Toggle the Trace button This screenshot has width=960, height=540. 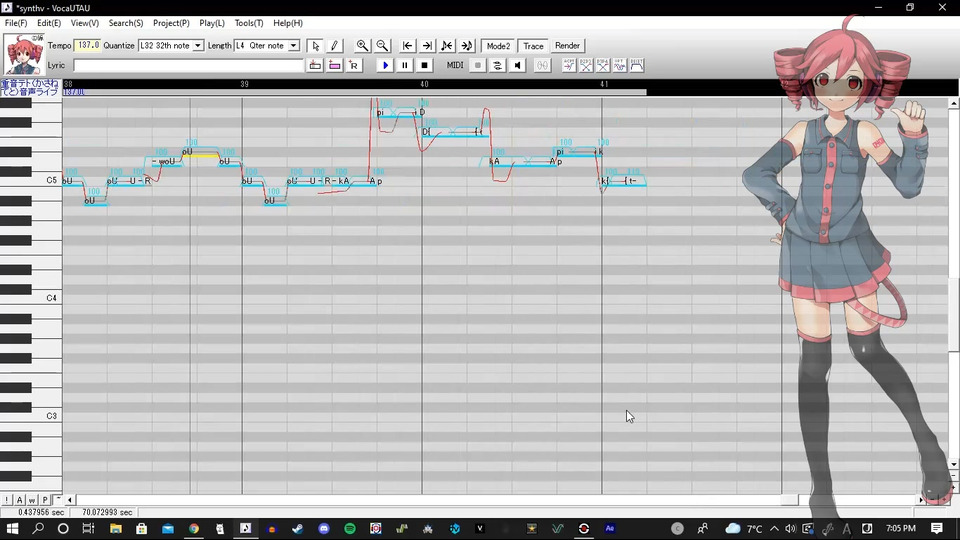pyautogui.click(x=533, y=46)
